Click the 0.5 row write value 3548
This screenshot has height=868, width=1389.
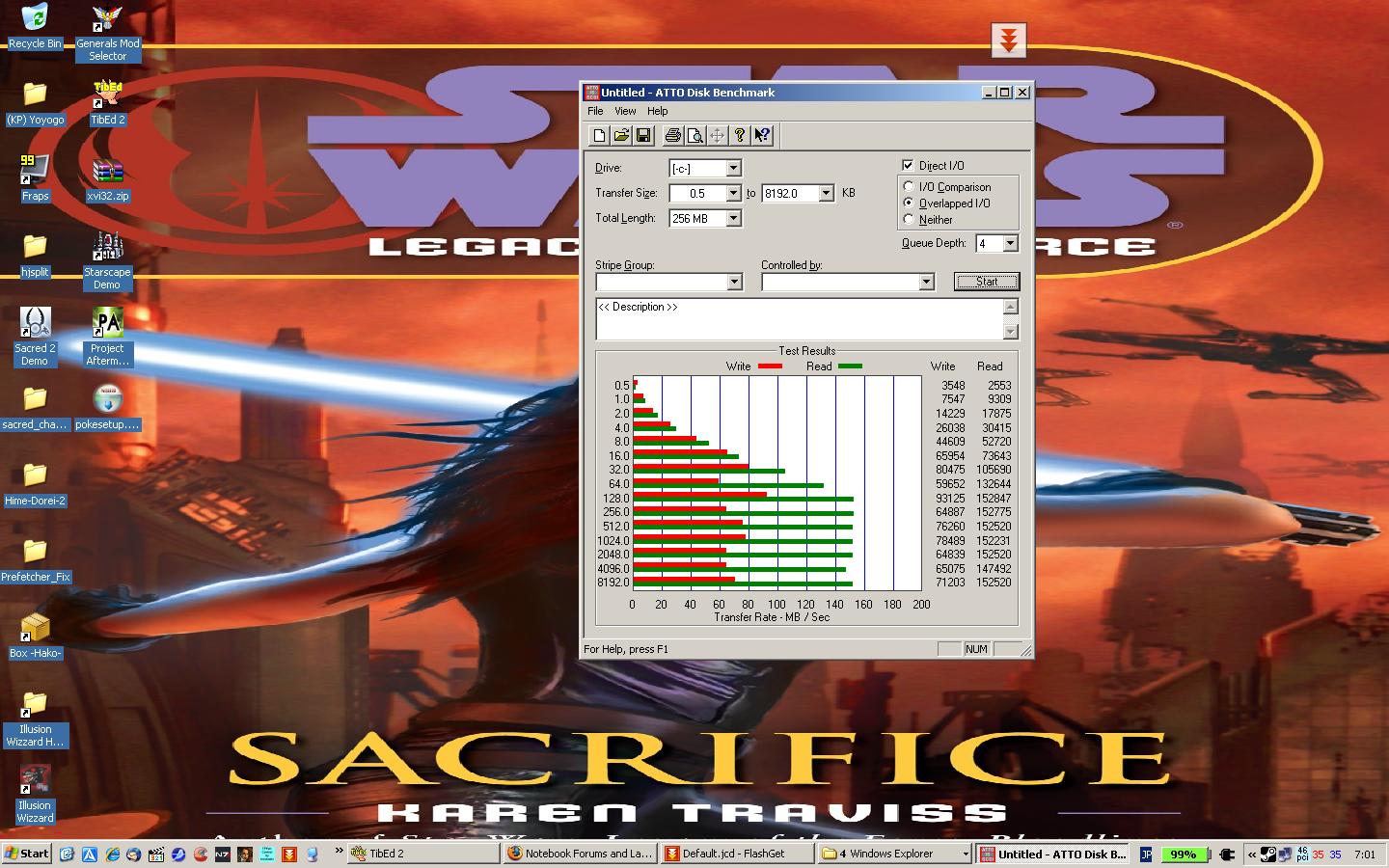[x=953, y=386]
